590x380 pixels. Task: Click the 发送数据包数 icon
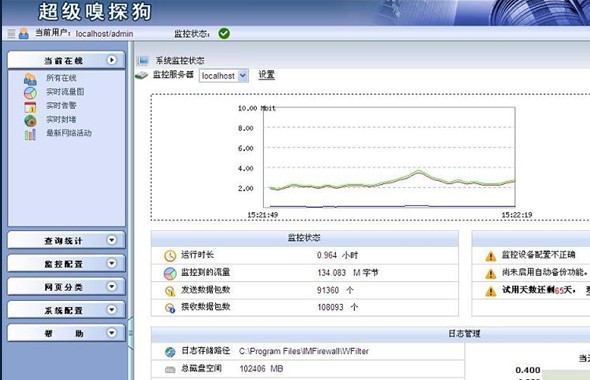(170, 290)
